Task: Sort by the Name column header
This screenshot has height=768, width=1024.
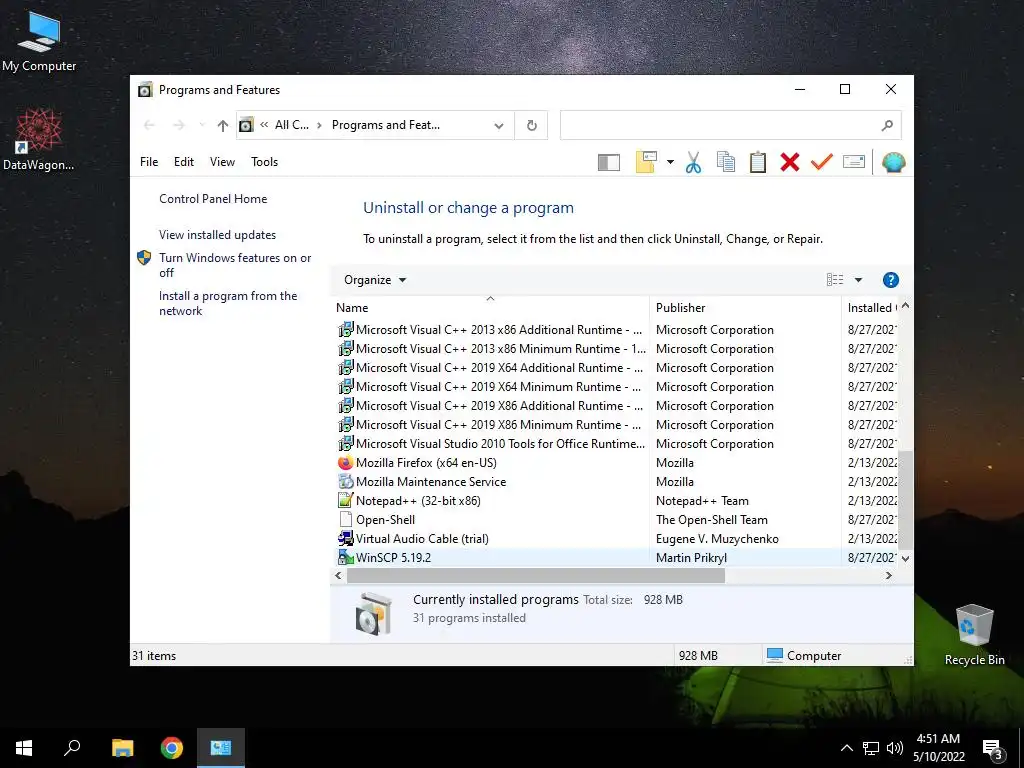Action: (490, 308)
